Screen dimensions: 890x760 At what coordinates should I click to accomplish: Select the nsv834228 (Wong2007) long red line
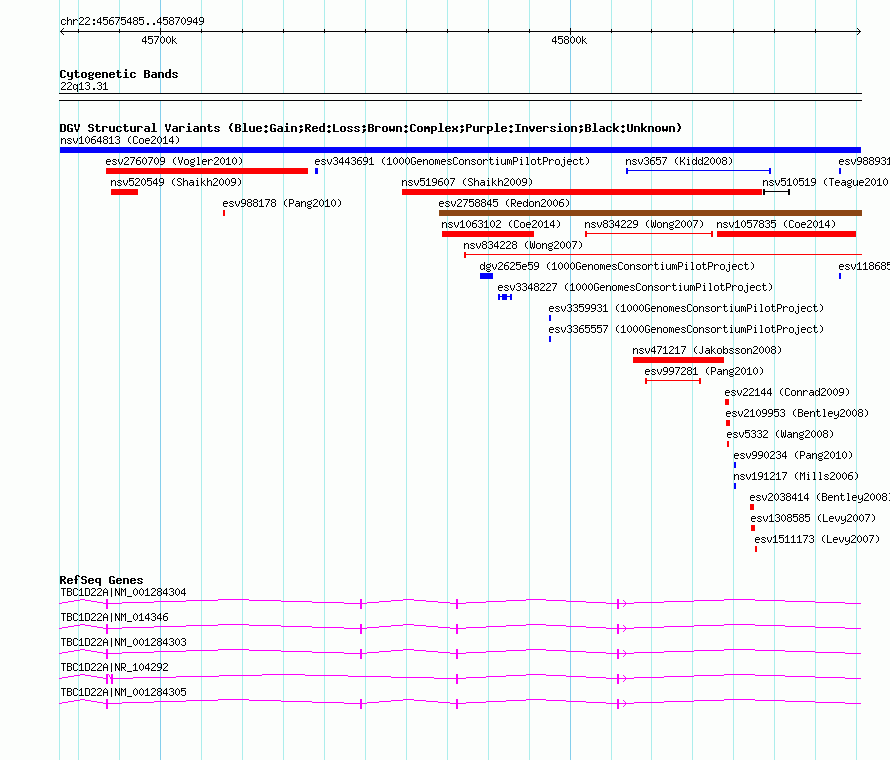pos(663,255)
